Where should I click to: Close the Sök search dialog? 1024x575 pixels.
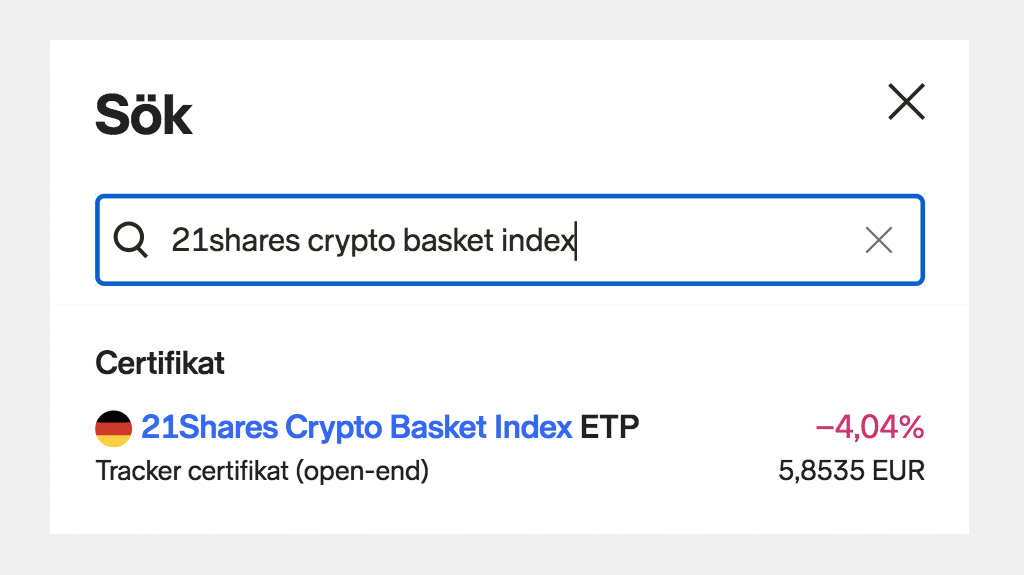[906, 102]
